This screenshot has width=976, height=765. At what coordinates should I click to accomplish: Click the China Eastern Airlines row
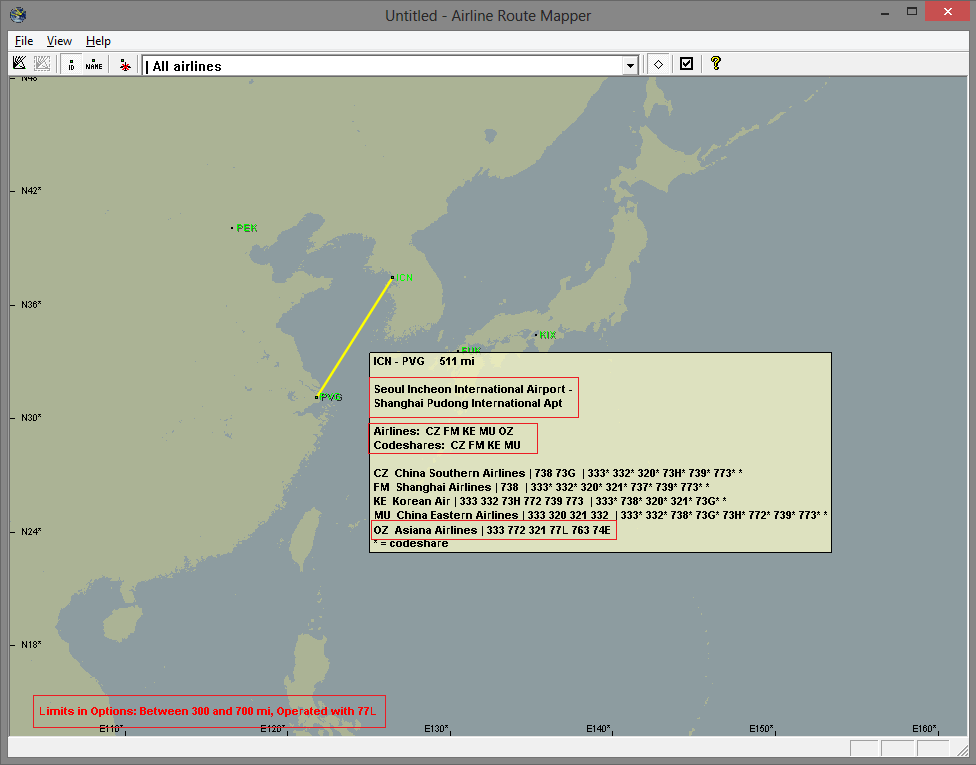[x=601, y=515]
